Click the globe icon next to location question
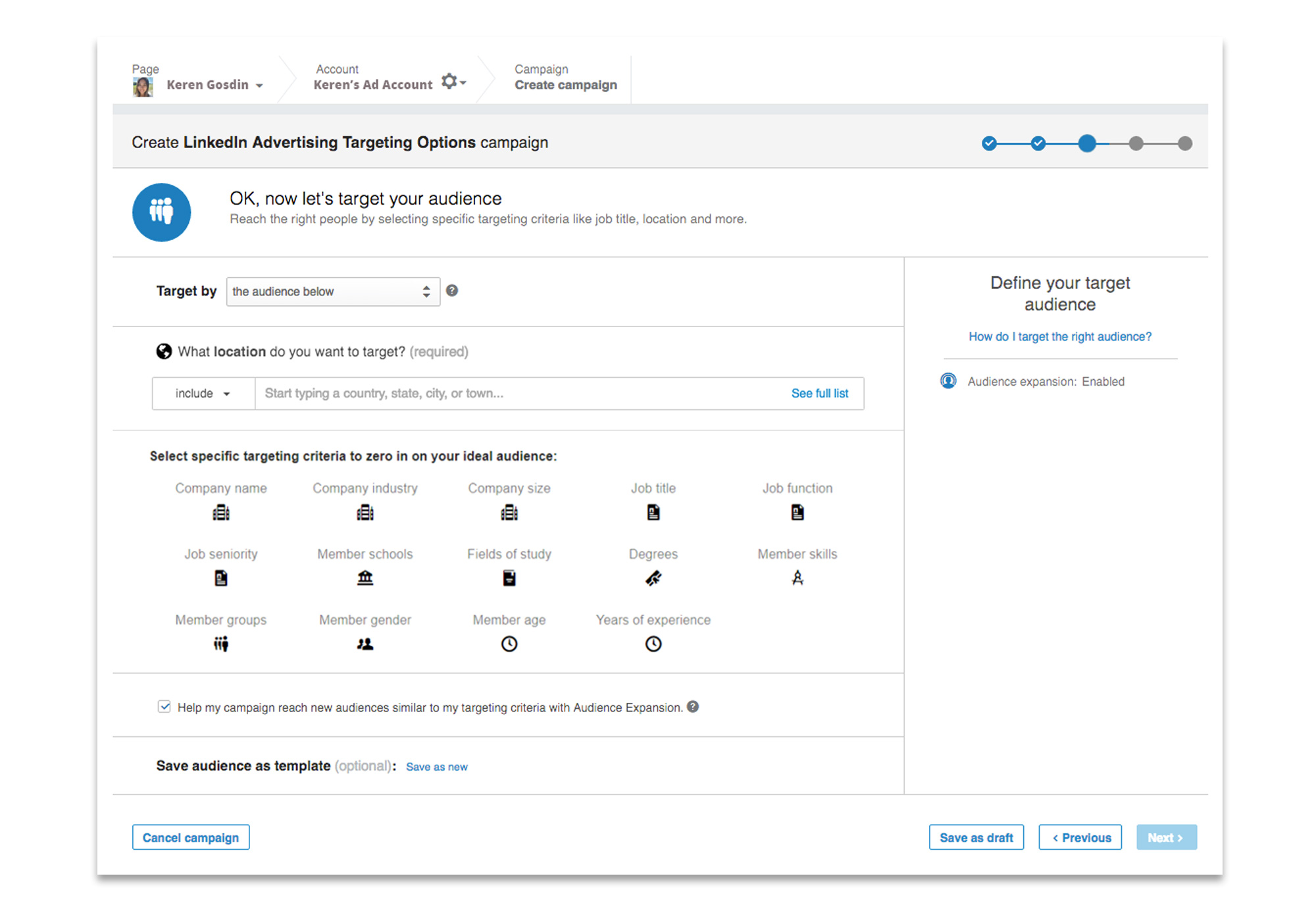The height and width of the screenshot is (924, 1316). pos(164,351)
